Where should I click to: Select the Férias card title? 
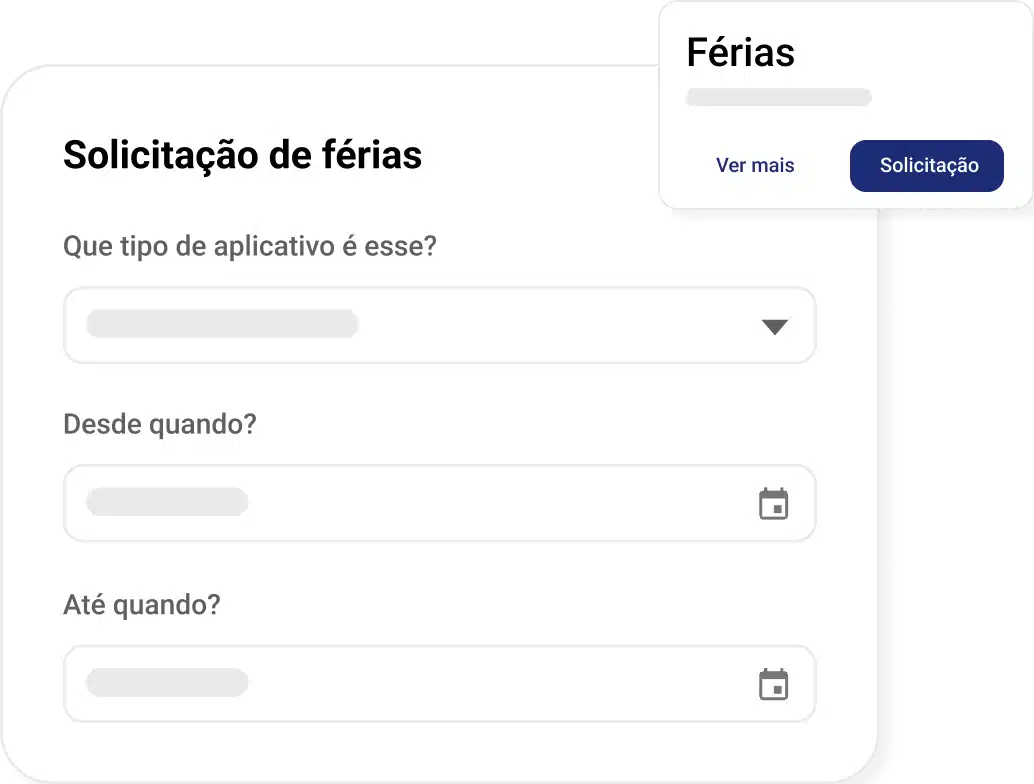pos(740,52)
